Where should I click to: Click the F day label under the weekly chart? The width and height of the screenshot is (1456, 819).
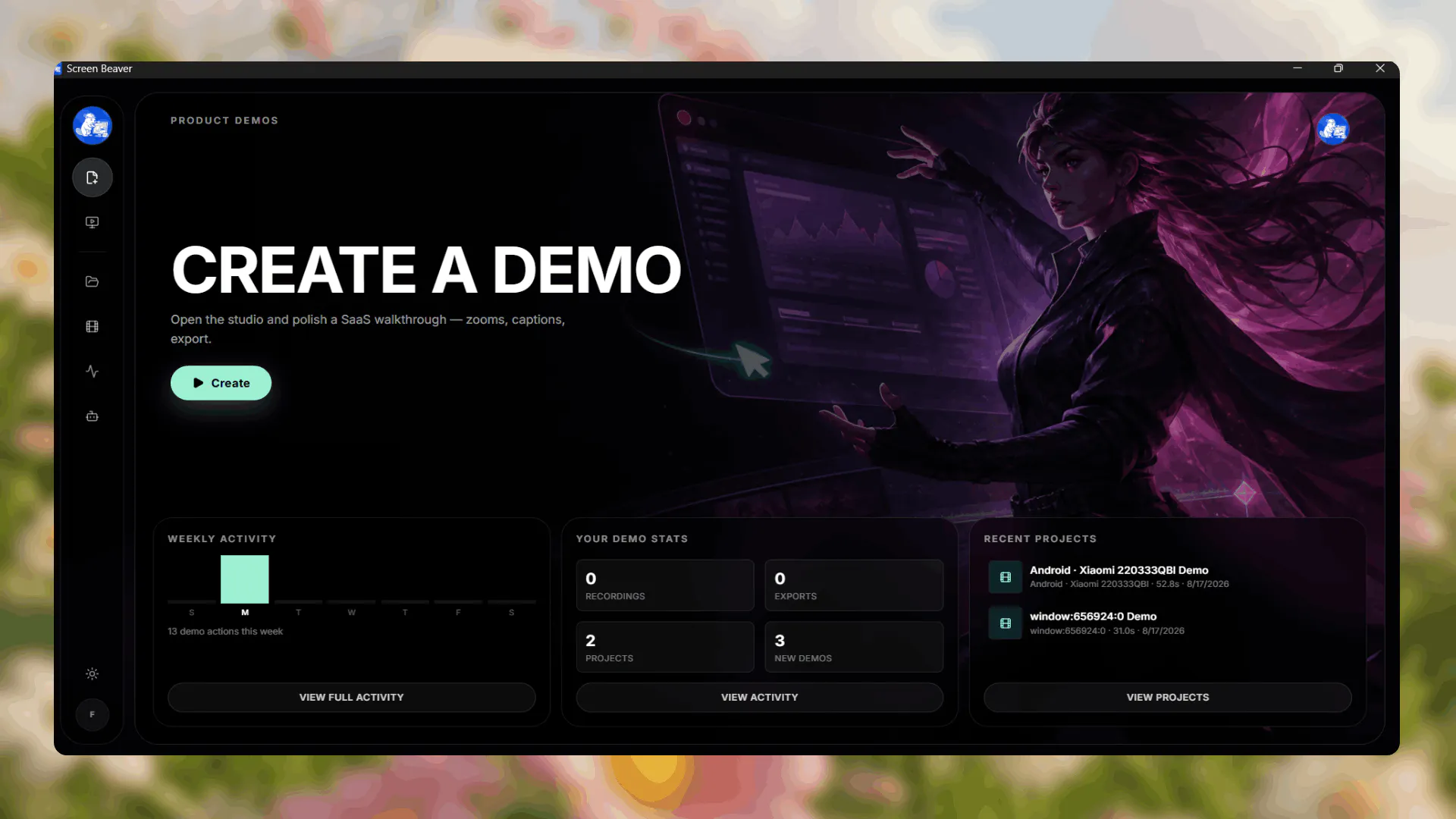(458, 612)
